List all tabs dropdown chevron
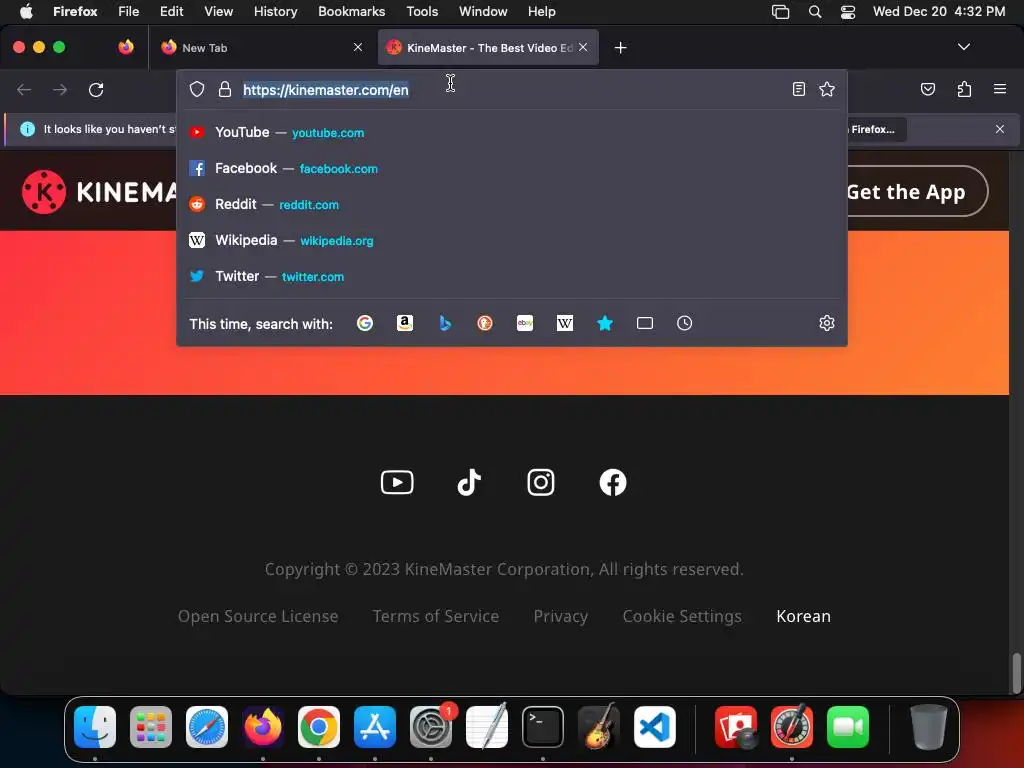The image size is (1024, 768). click(963, 47)
